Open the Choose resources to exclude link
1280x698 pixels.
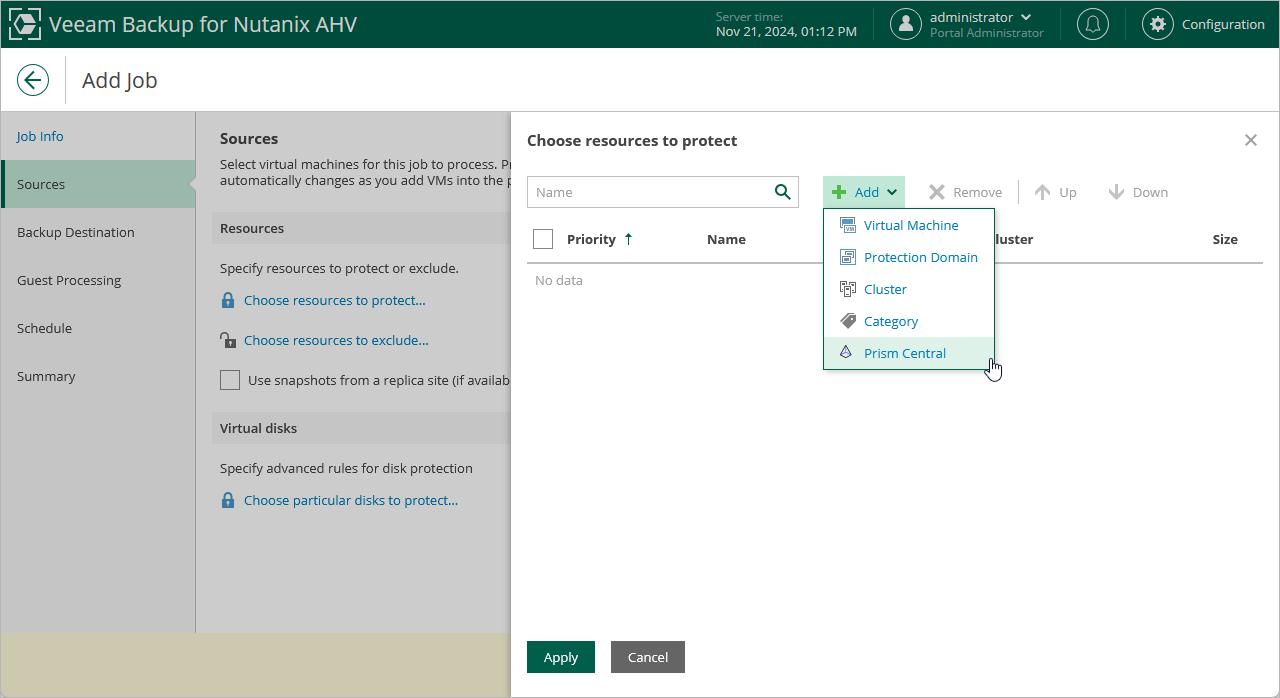(x=336, y=340)
